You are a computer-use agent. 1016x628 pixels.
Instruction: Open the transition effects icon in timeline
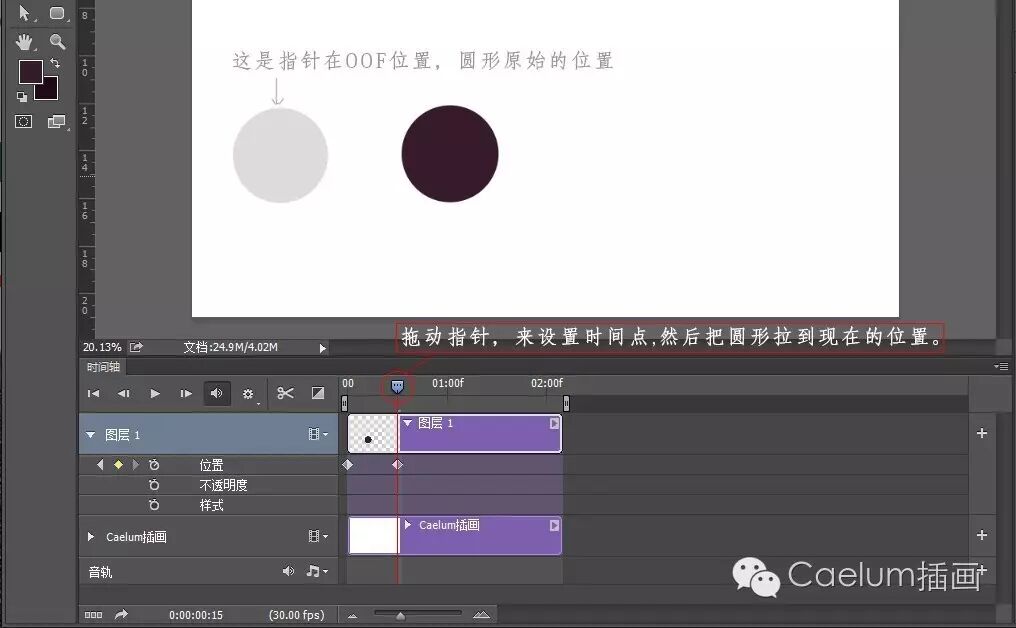click(x=318, y=393)
